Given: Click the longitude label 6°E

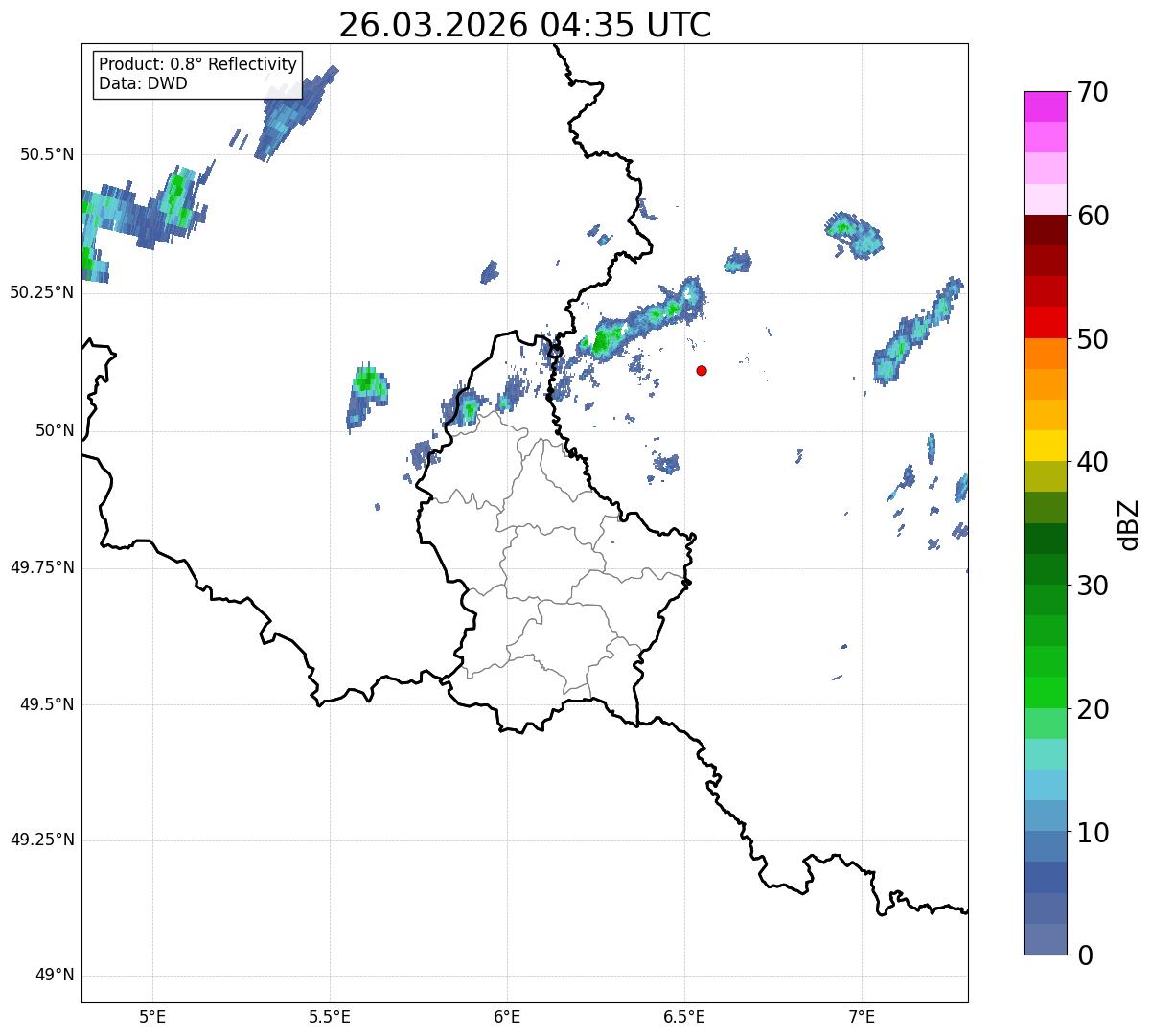Looking at the screenshot, I should pyautogui.click(x=507, y=1017).
